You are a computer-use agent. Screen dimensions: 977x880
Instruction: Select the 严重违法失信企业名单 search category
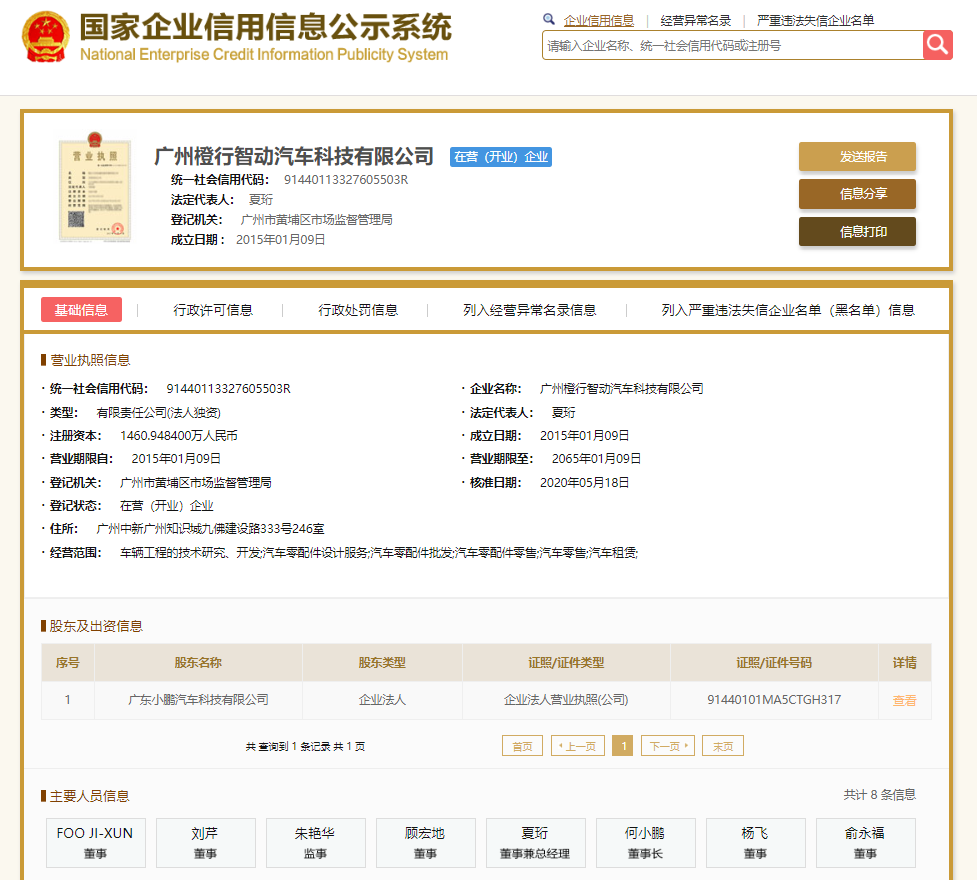815,20
